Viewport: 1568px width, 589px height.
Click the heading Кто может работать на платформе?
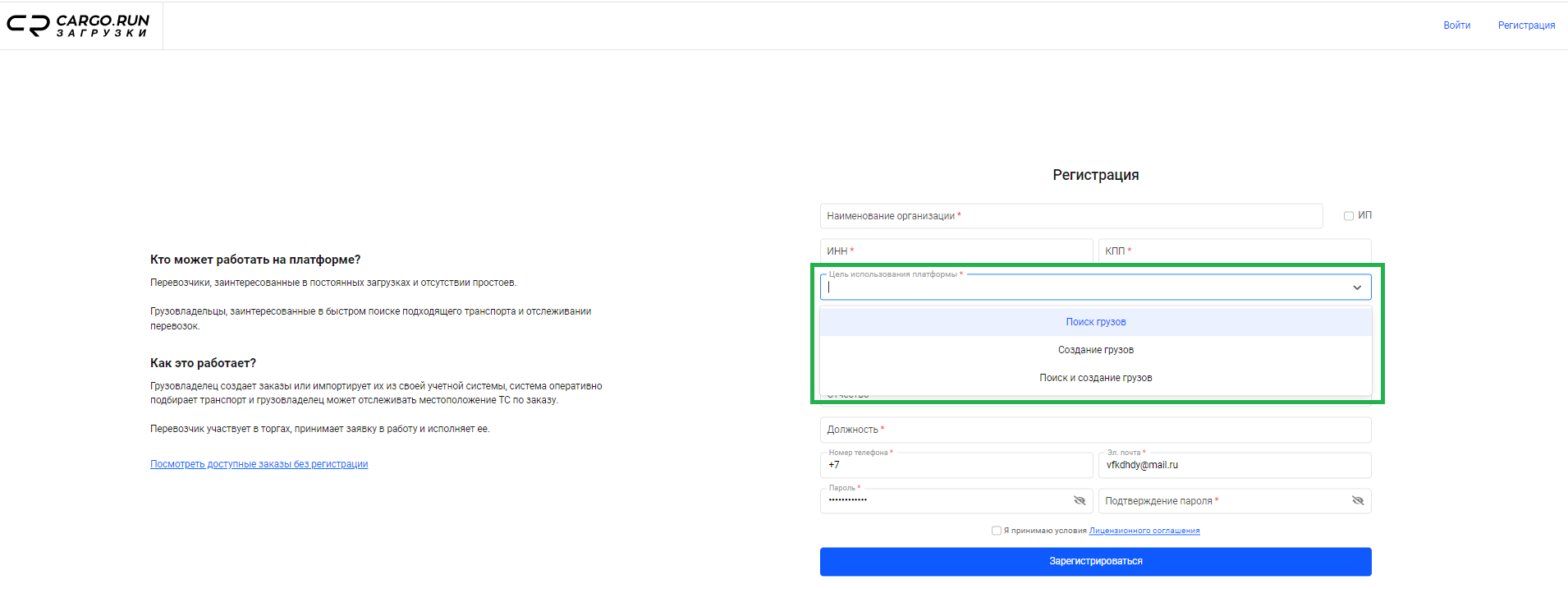click(x=255, y=260)
